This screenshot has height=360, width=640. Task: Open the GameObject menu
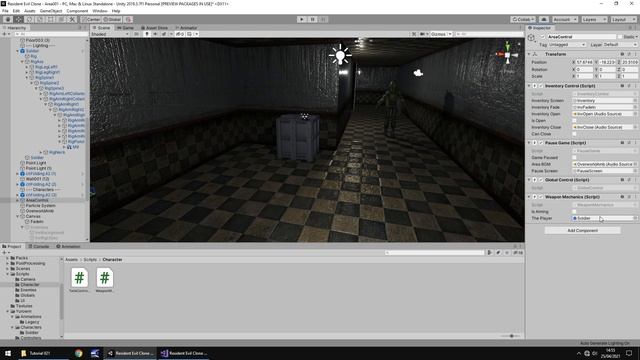(x=51, y=11)
